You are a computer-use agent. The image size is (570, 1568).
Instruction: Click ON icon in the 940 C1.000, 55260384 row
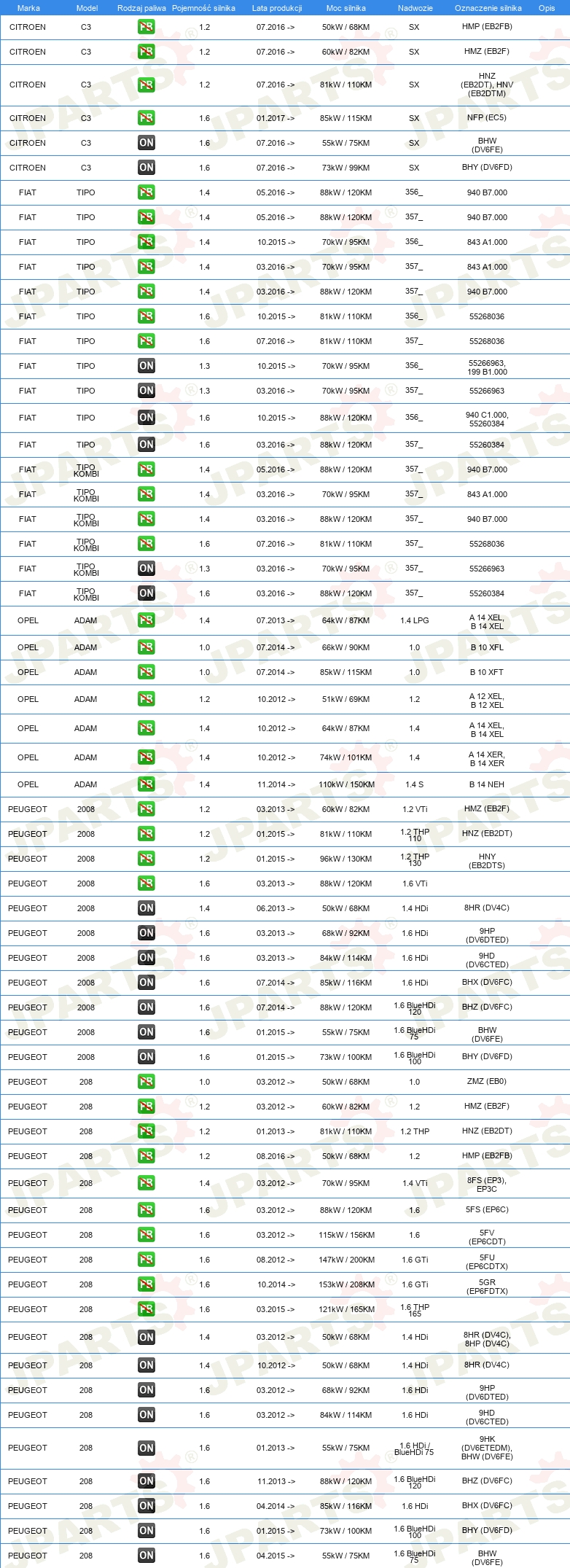147,418
